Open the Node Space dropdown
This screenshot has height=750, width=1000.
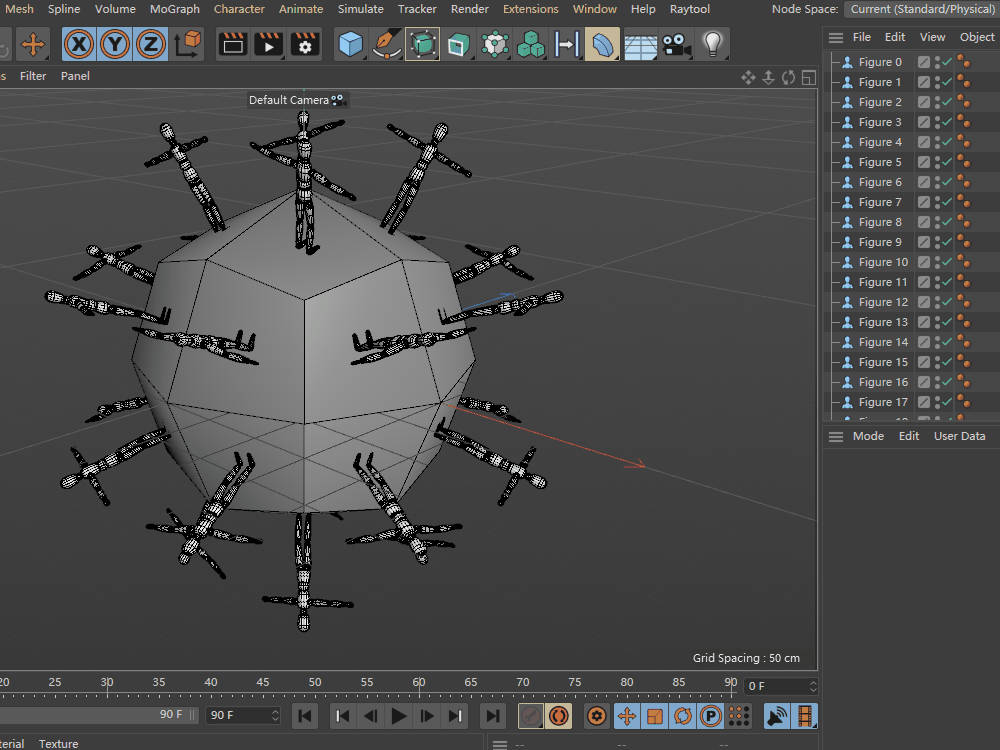921,9
